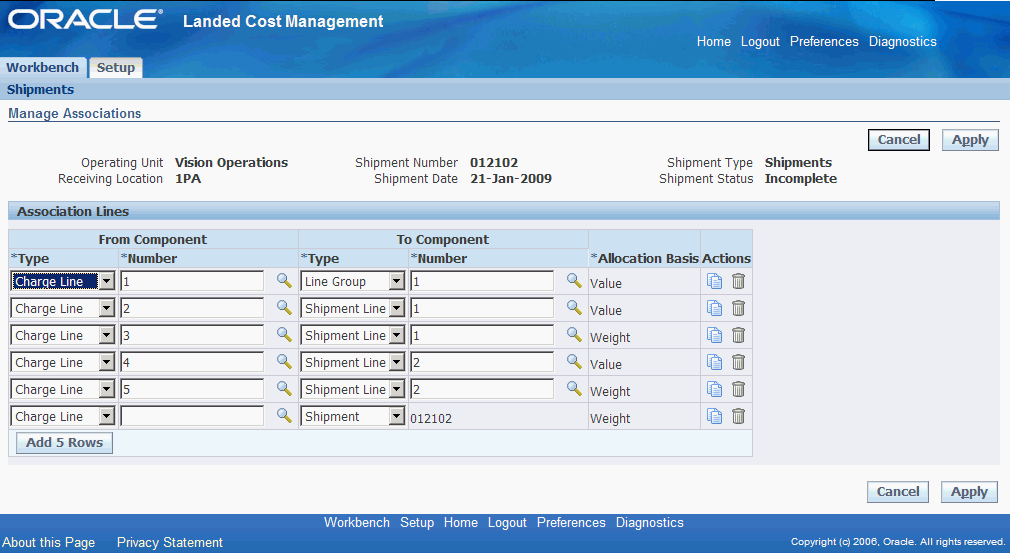Viewport: 1010px width, 553px height.
Task: Open the footer Workbench link
Action: (x=357, y=522)
